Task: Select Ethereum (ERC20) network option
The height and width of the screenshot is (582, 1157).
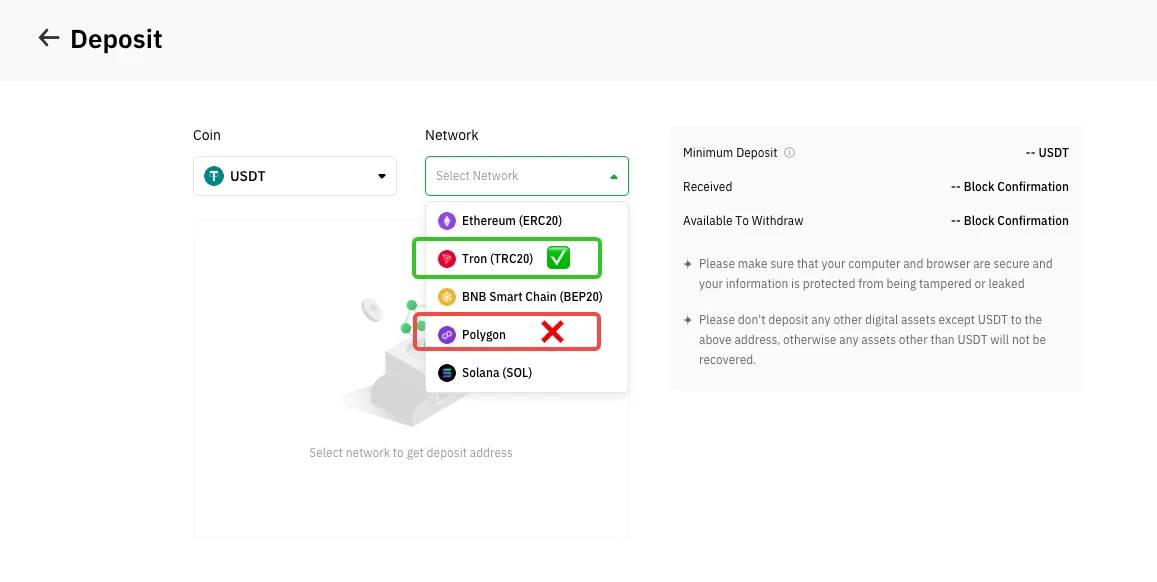Action: (527, 221)
